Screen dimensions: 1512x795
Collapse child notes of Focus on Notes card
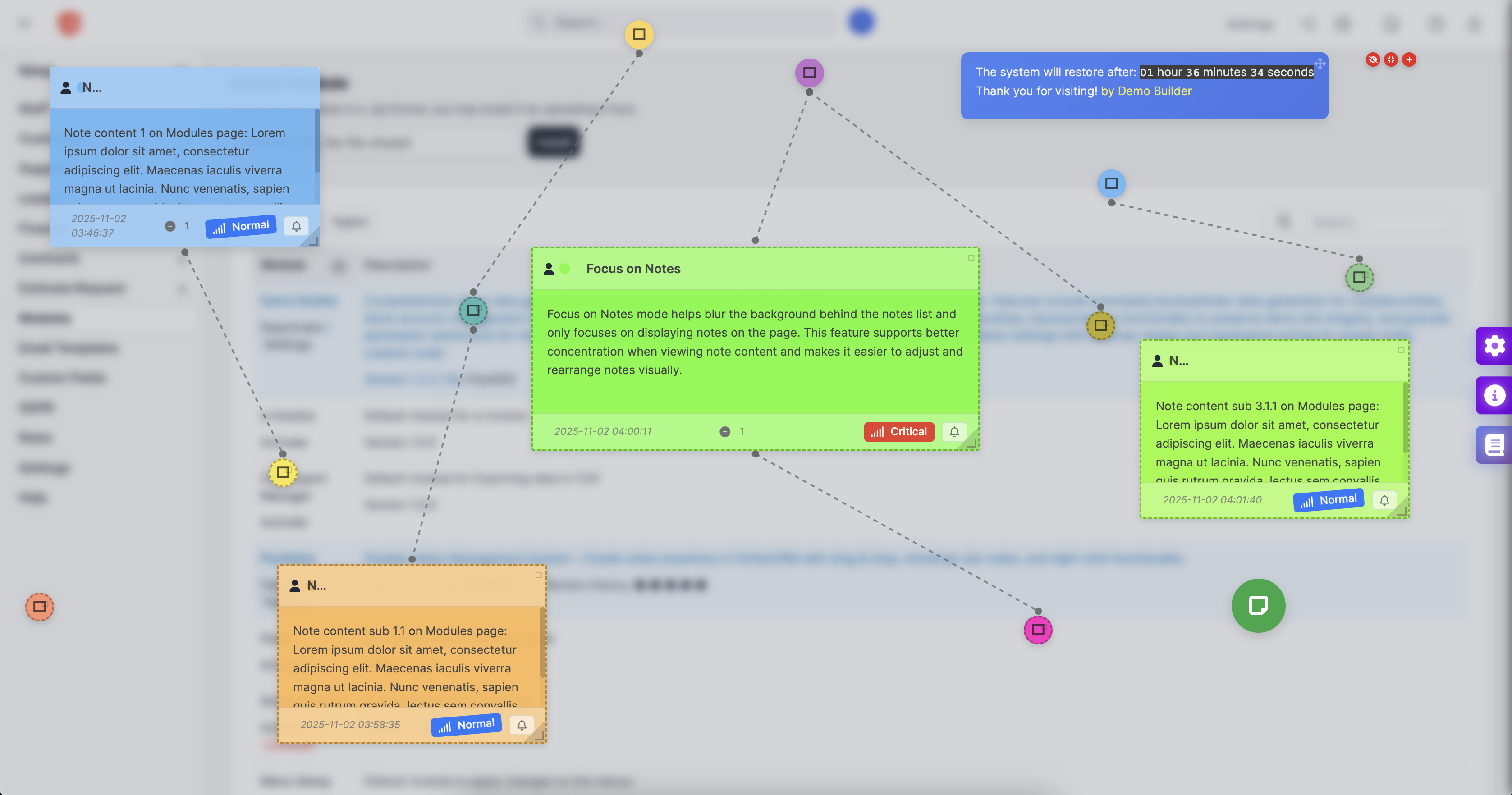(x=725, y=432)
